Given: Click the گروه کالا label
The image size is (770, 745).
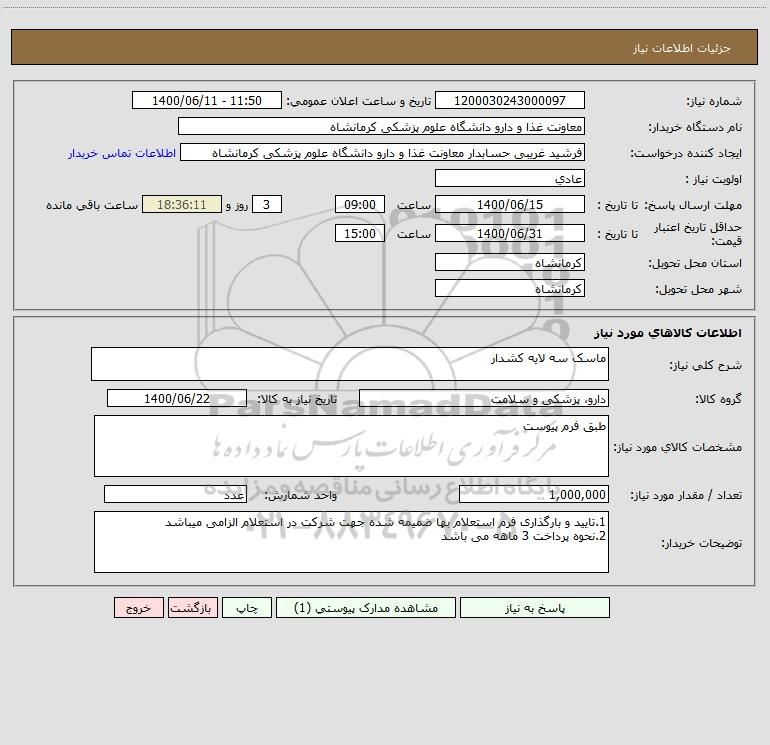Looking at the screenshot, I should pyautogui.click(x=719, y=399).
